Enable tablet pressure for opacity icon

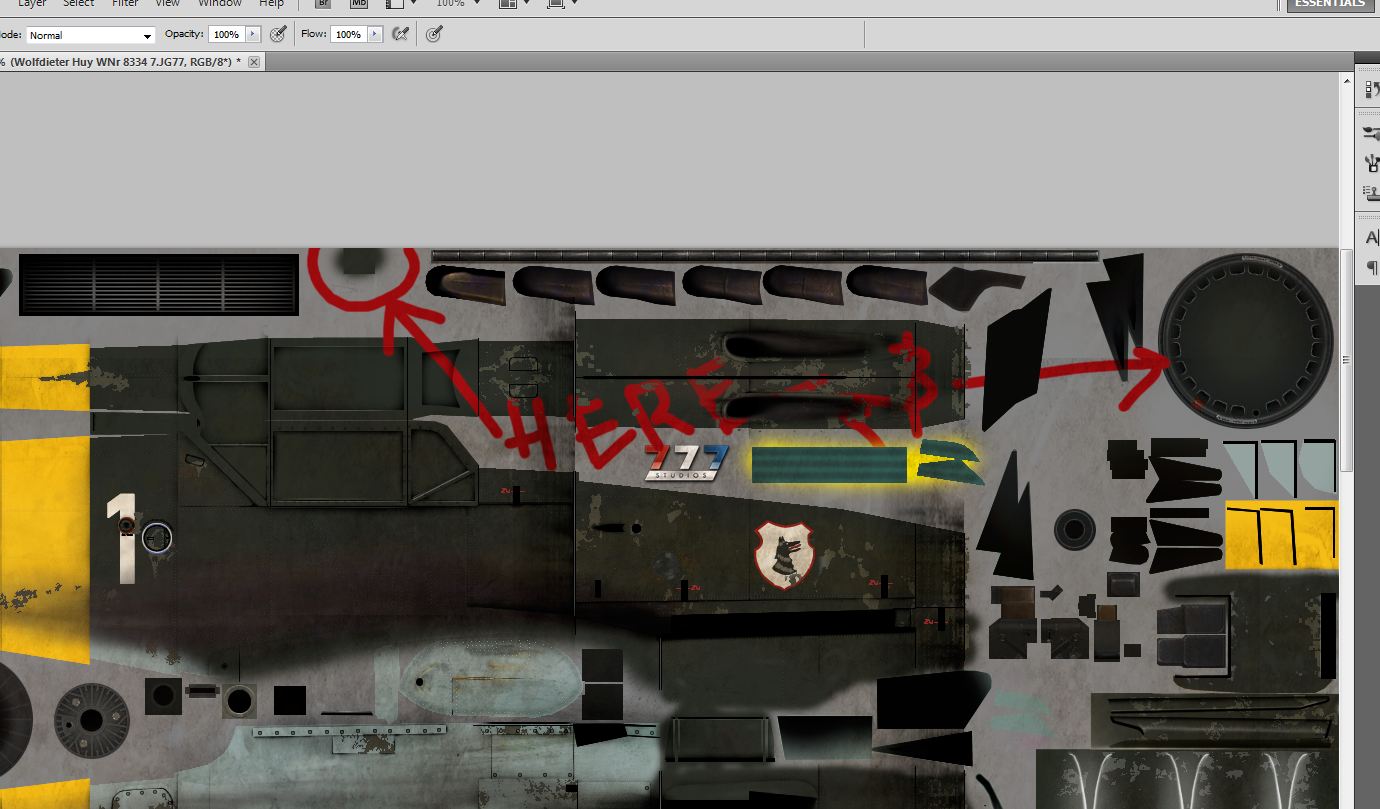(x=279, y=34)
